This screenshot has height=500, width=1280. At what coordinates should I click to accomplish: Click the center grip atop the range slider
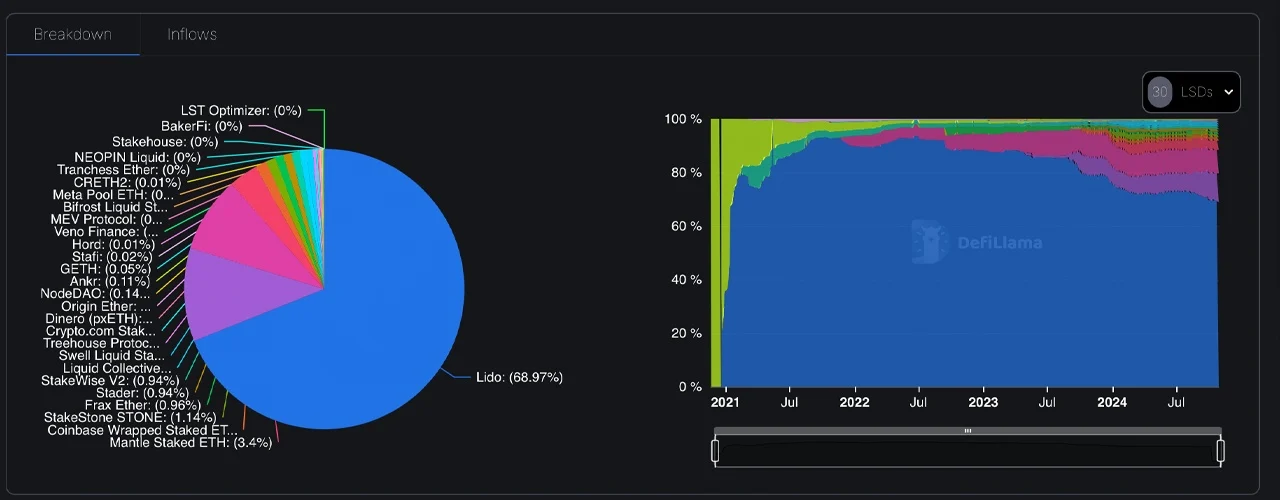968,431
